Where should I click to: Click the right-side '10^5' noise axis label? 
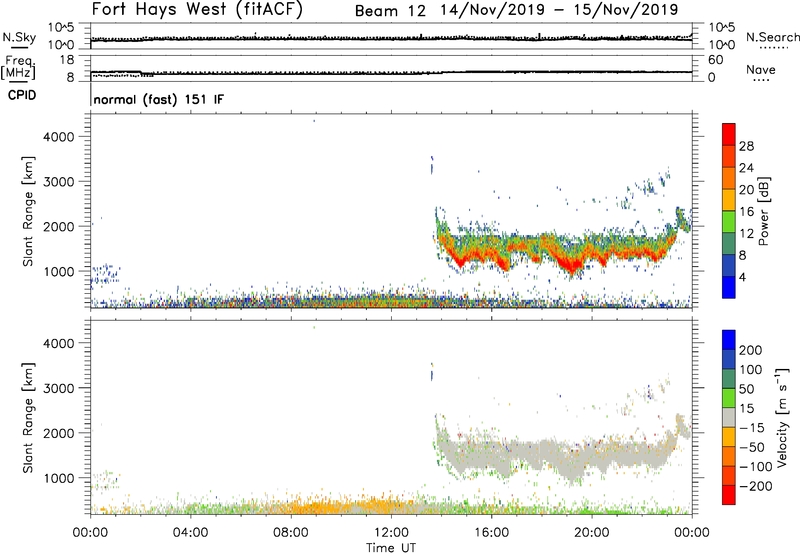click(x=722, y=28)
